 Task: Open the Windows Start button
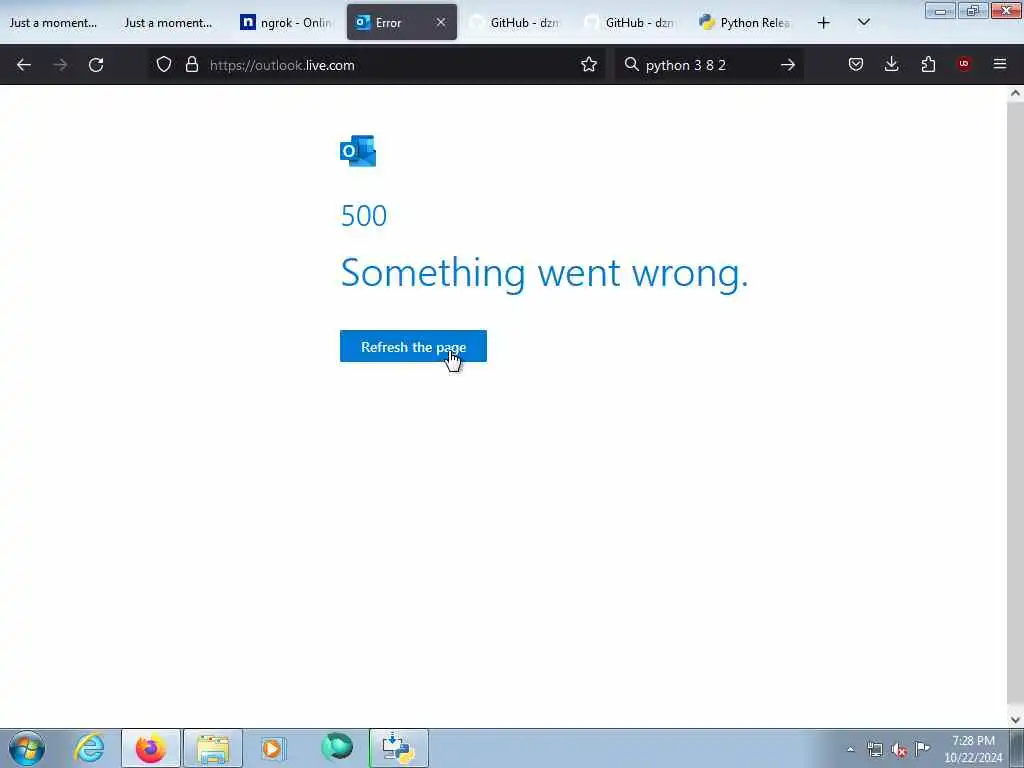pos(27,748)
